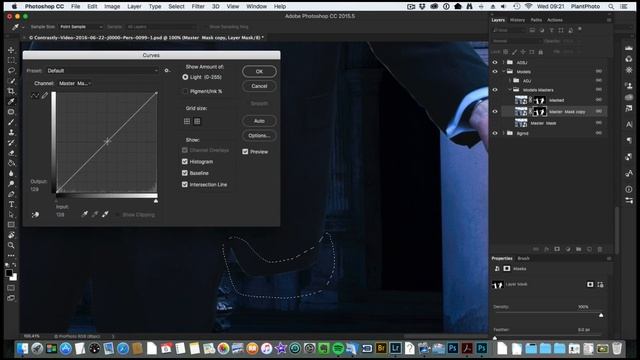Select the Clone Stamp tool

(11, 132)
